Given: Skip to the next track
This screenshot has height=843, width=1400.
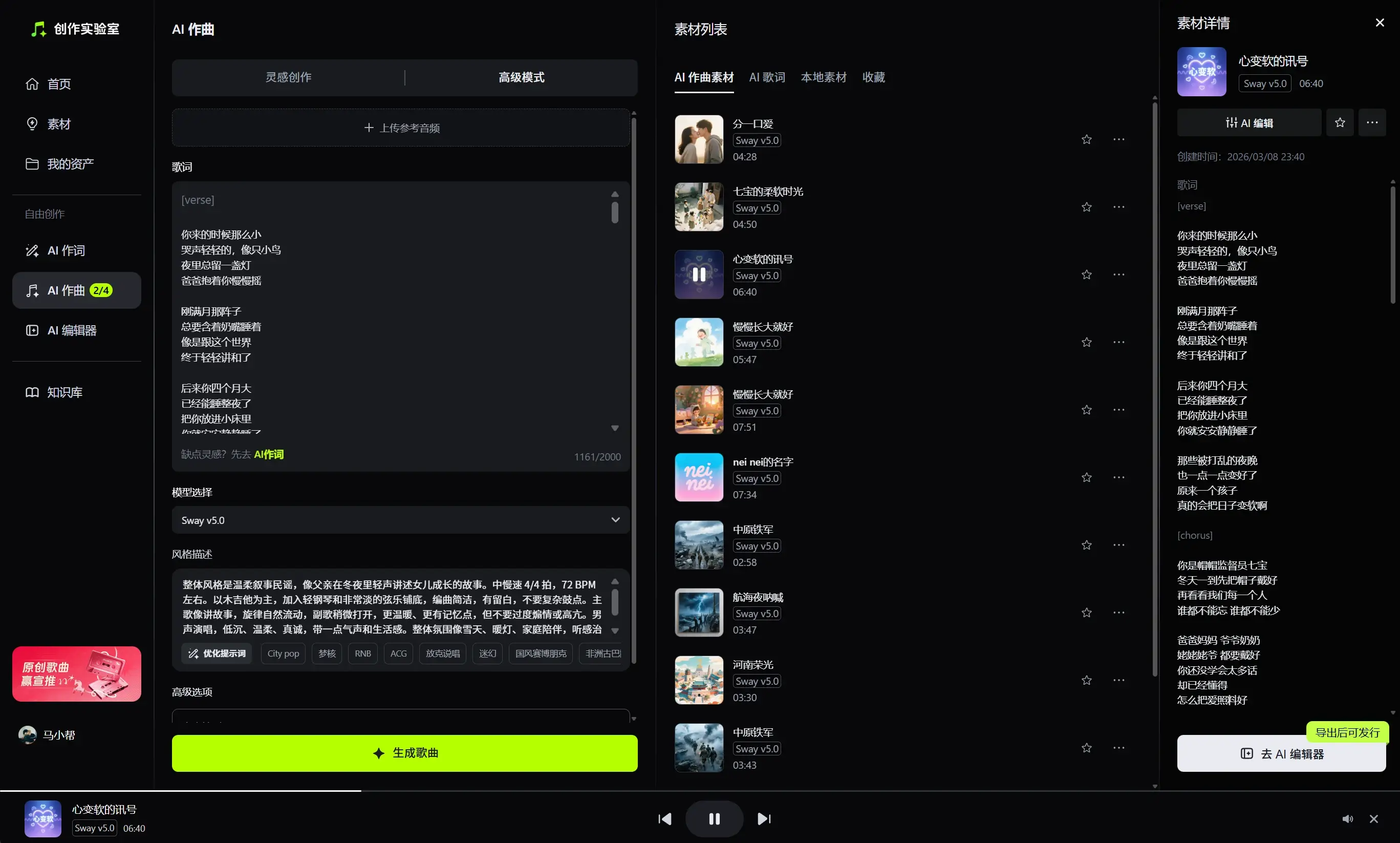Looking at the screenshot, I should click(764, 818).
